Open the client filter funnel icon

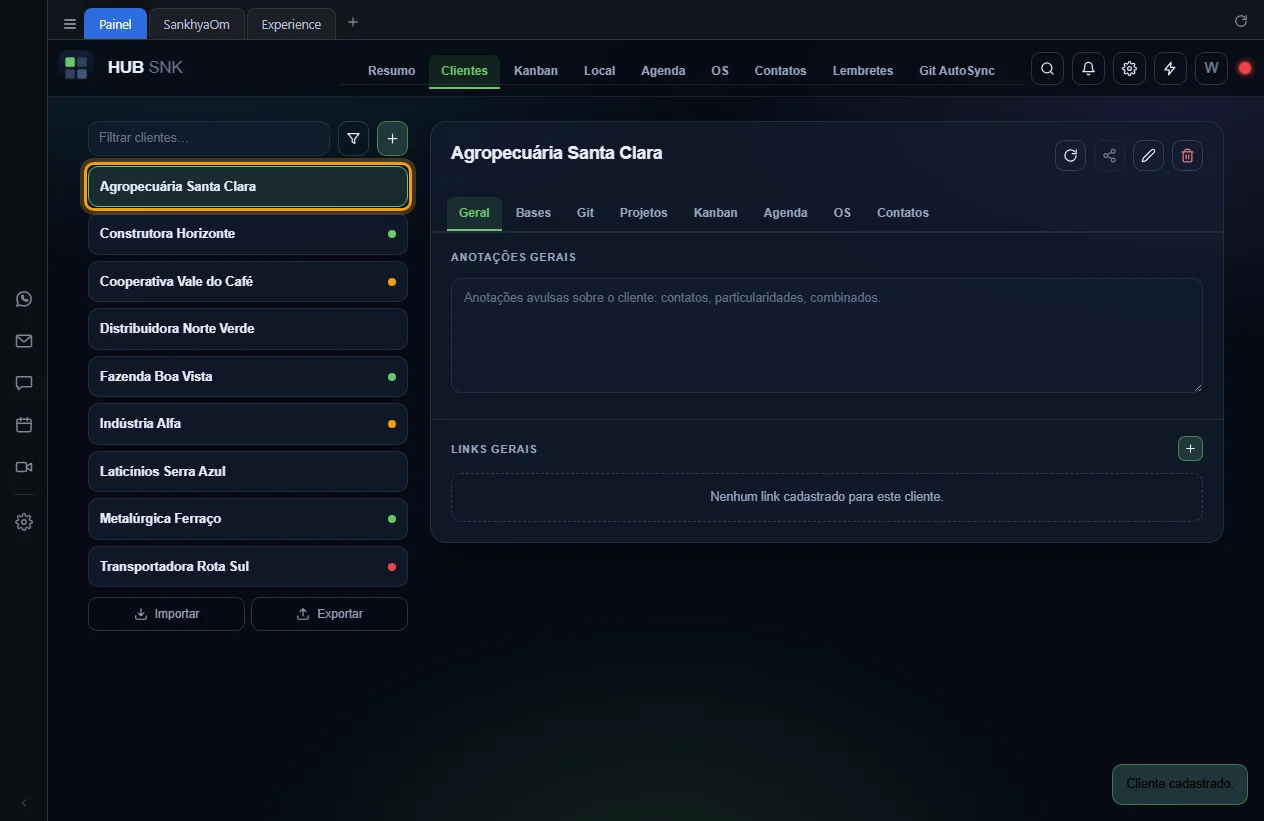[x=353, y=138]
